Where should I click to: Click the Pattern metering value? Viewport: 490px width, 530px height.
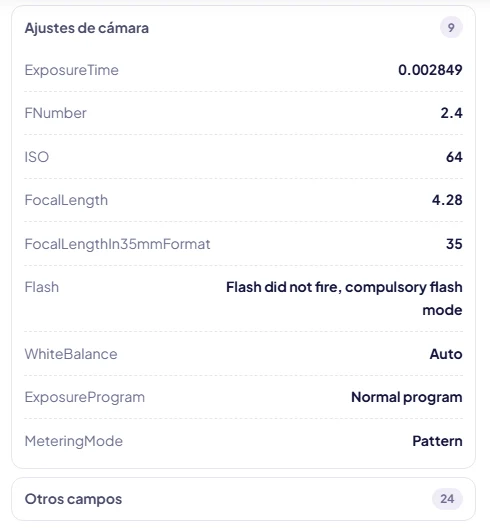(438, 441)
